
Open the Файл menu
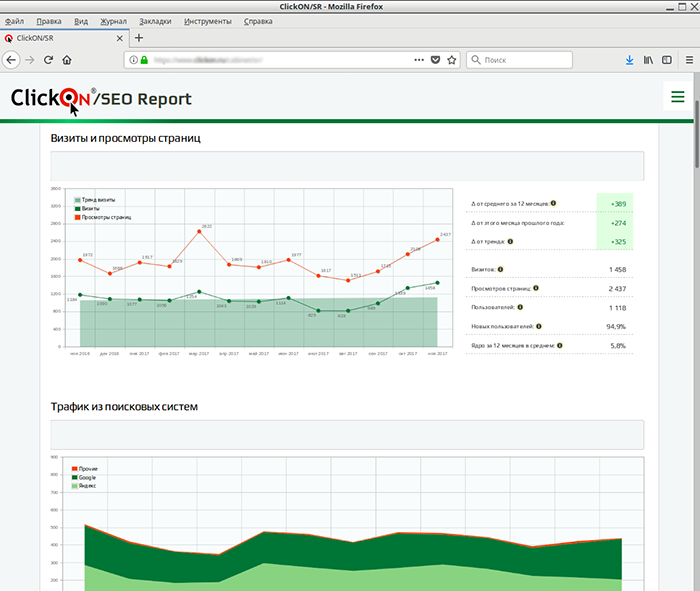[x=14, y=21]
